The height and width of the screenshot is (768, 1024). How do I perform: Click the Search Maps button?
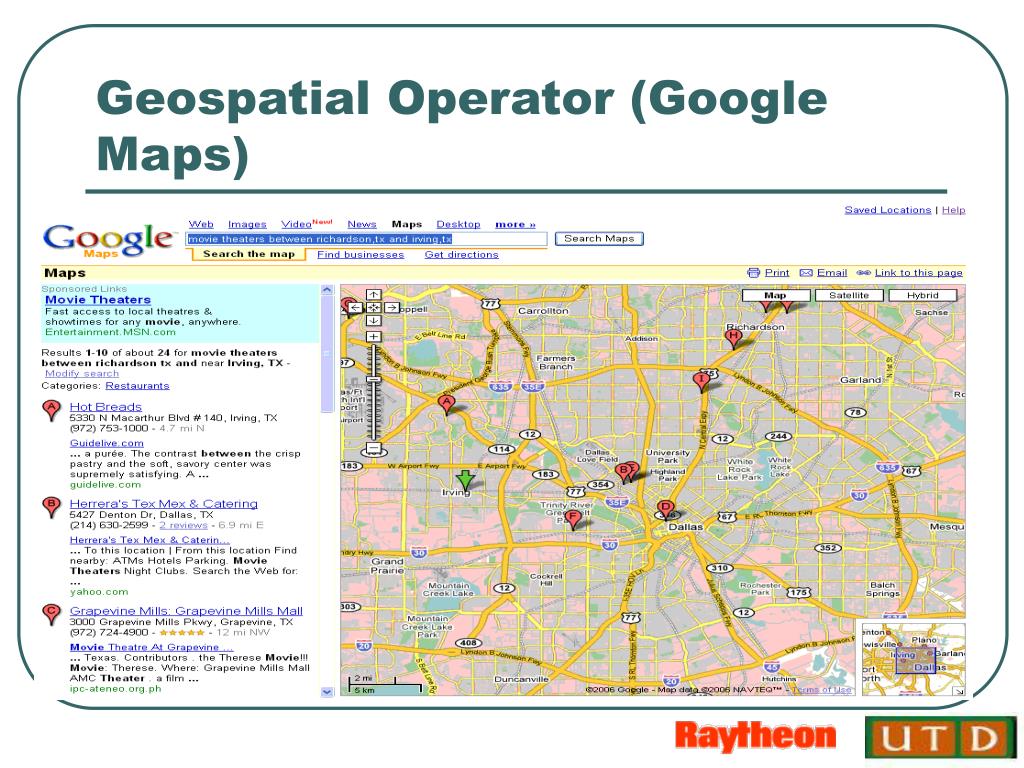point(599,238)
